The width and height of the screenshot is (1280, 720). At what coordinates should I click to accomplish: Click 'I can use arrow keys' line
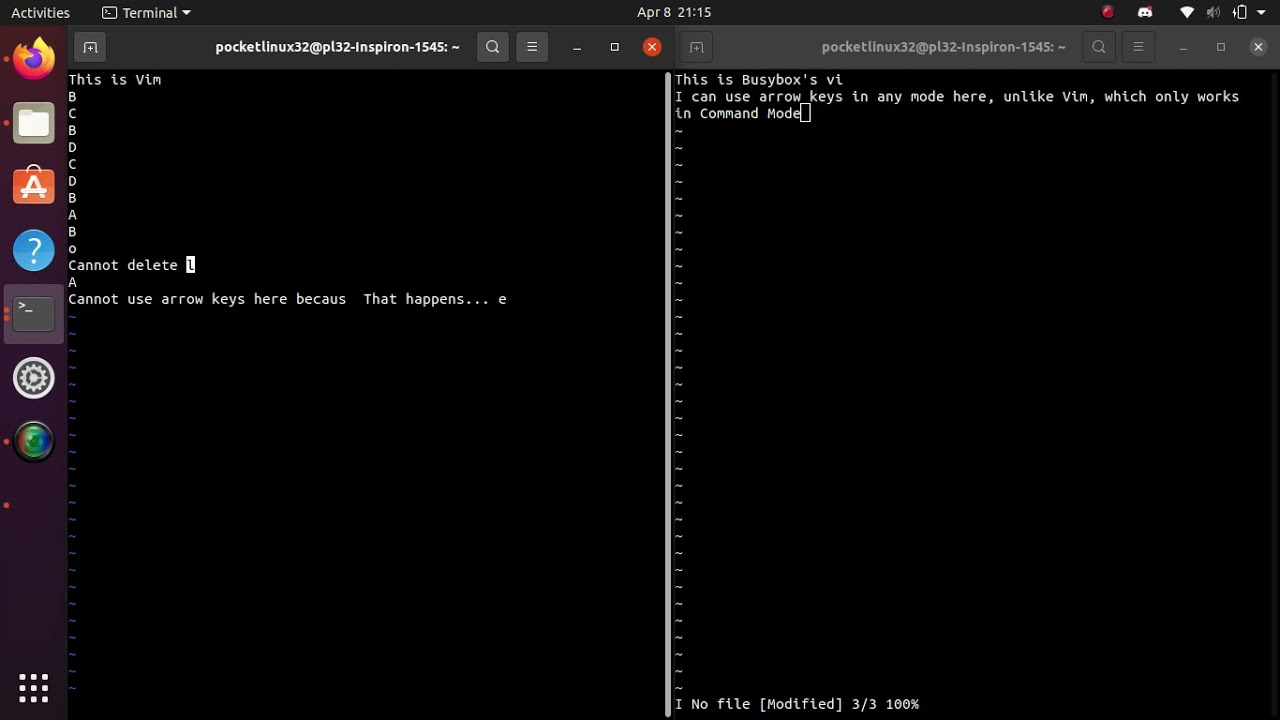(x=957, y=96)
